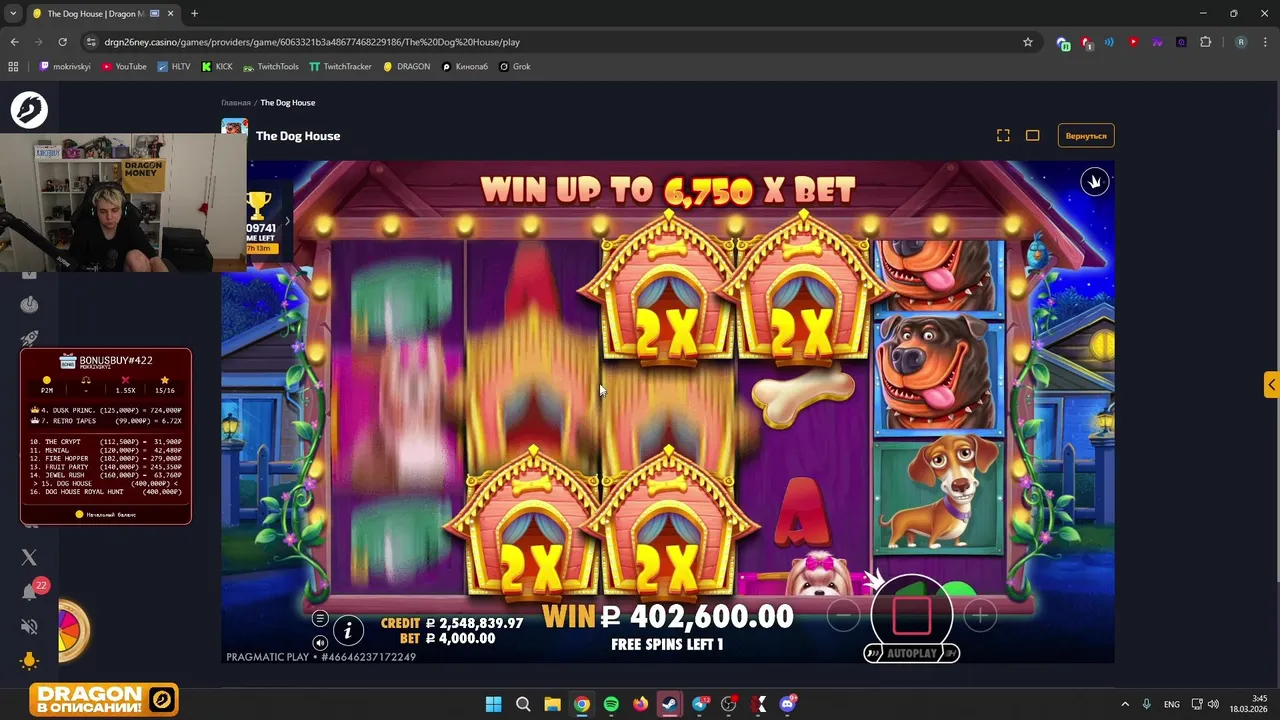Show hidden system tray icons
Image resolution: width=1280 pixels, height=720 pixels.
click(1124, 704)
